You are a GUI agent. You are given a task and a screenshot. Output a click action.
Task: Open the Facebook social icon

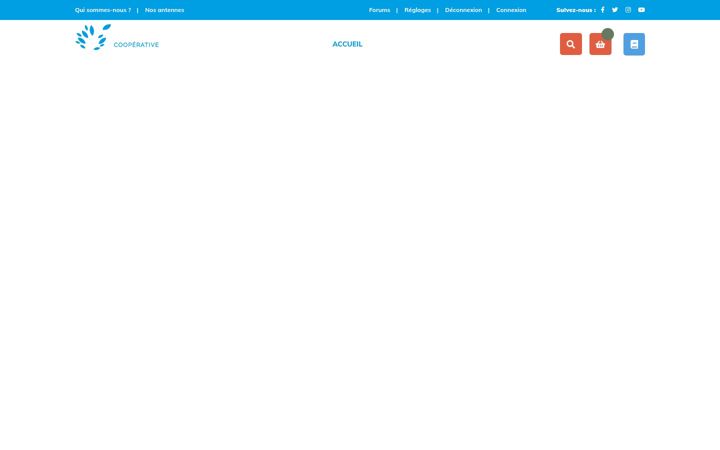click(x=602, y=10)
